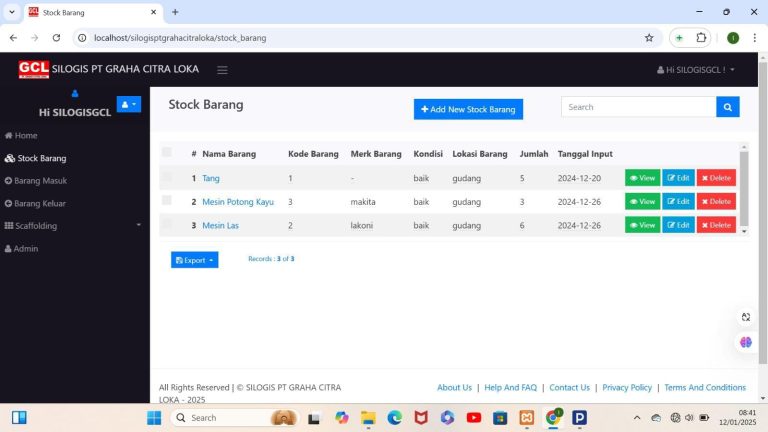Viewport: 768px width, 432px height.
Task: Click the blue search magnifier button
Action: click(727, 107)
